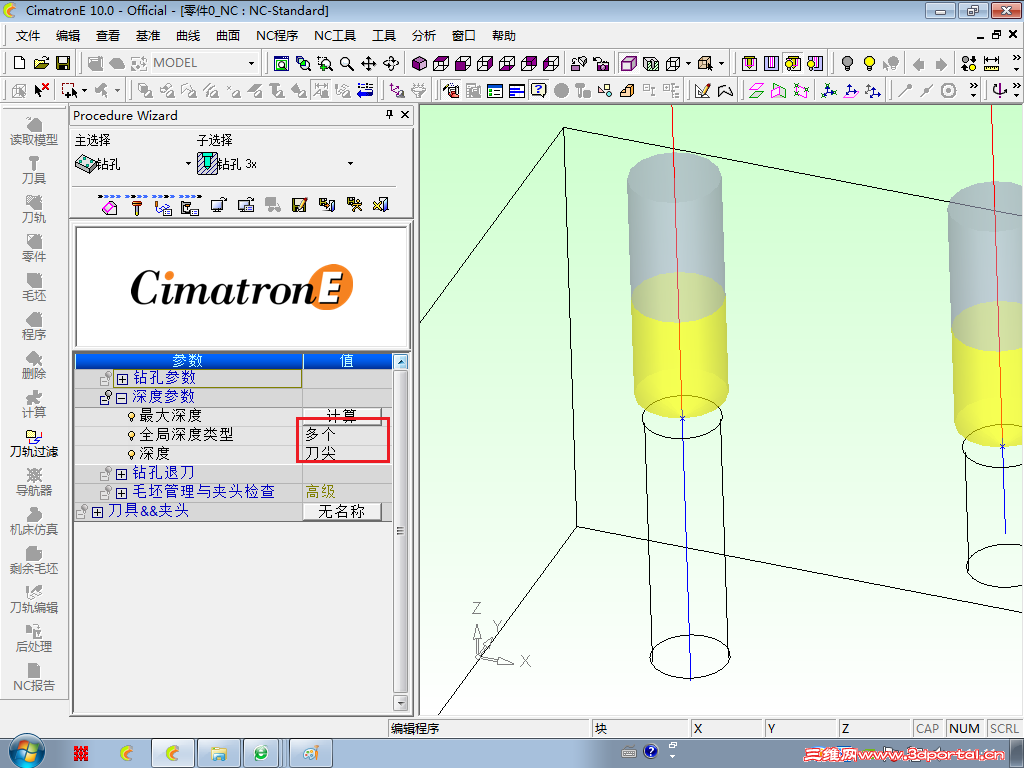Open the file explorer taskbar icon

tap(218, 754)
